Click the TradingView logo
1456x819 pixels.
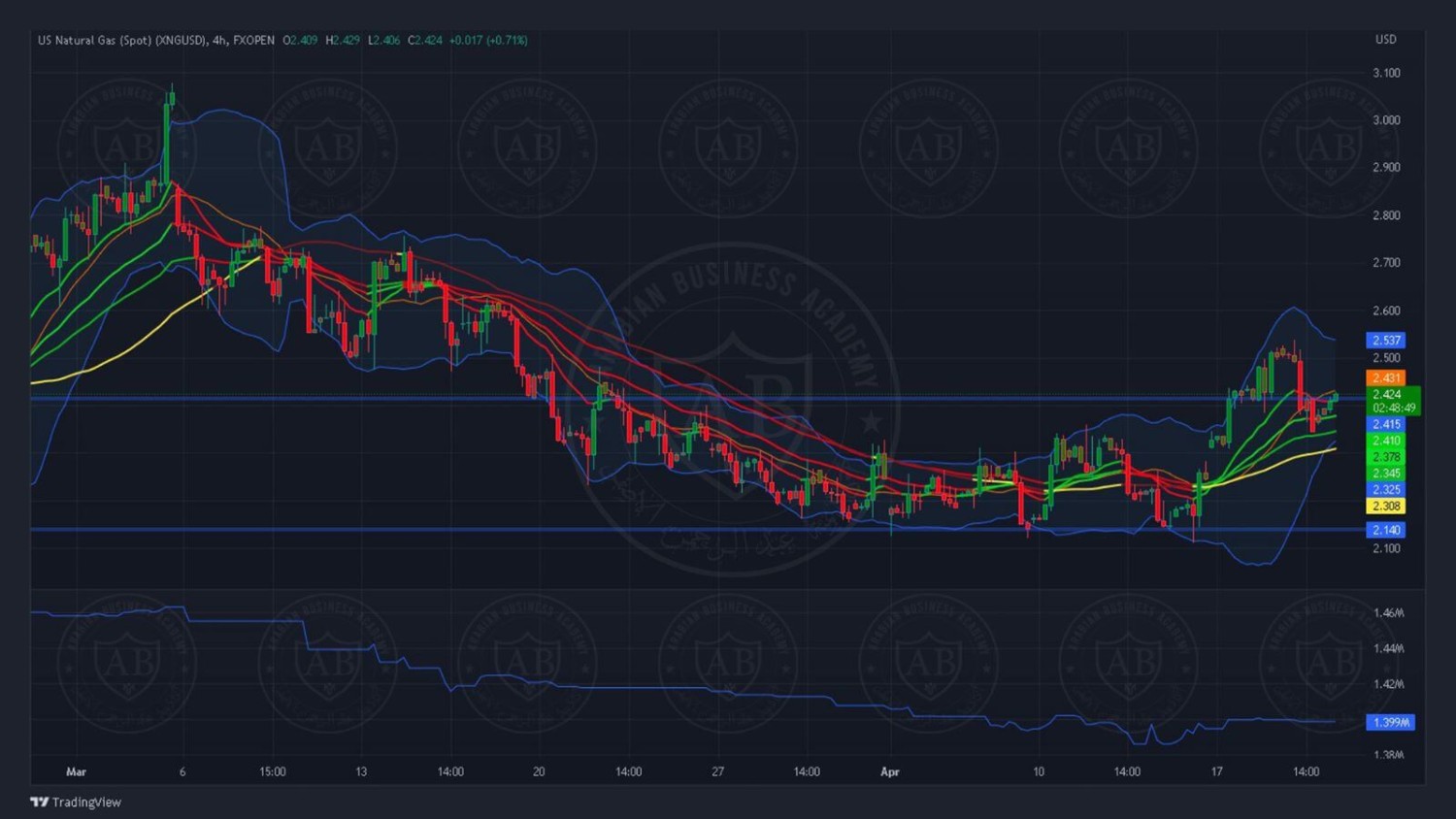(x=76, y=802)
